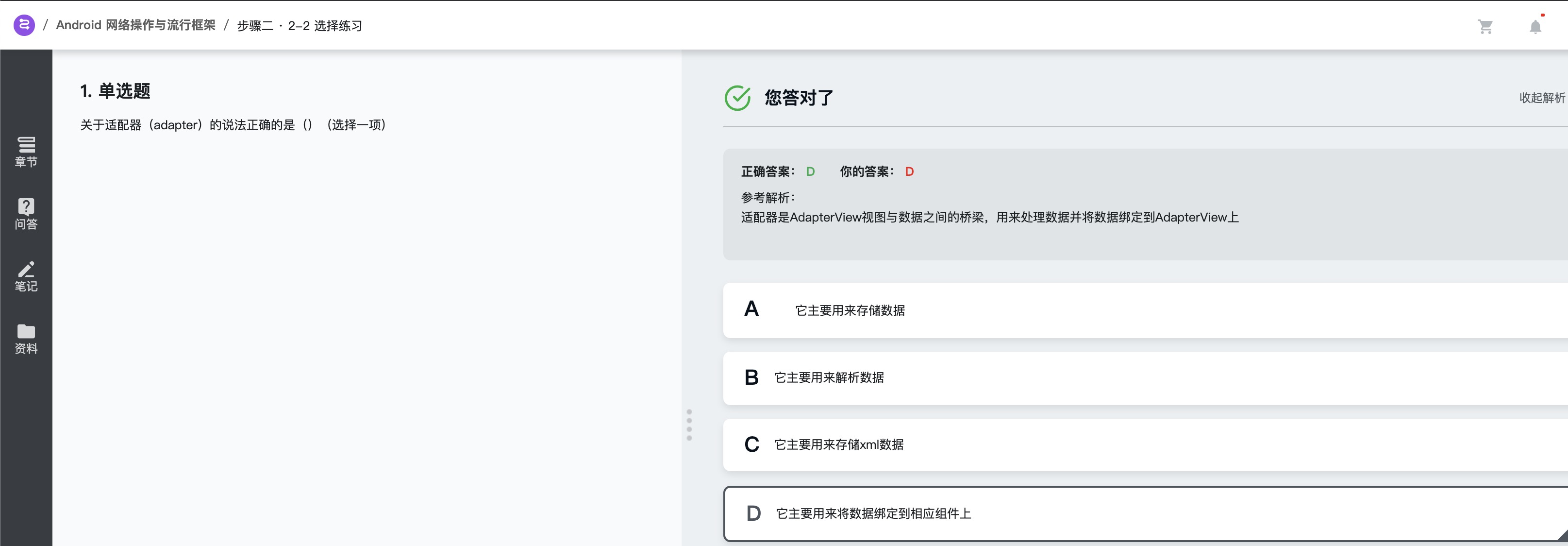The image size is (1568, 546).
Task: Open the 问答 Q&A sidebar icon
Action: click(x=26, y=214)
